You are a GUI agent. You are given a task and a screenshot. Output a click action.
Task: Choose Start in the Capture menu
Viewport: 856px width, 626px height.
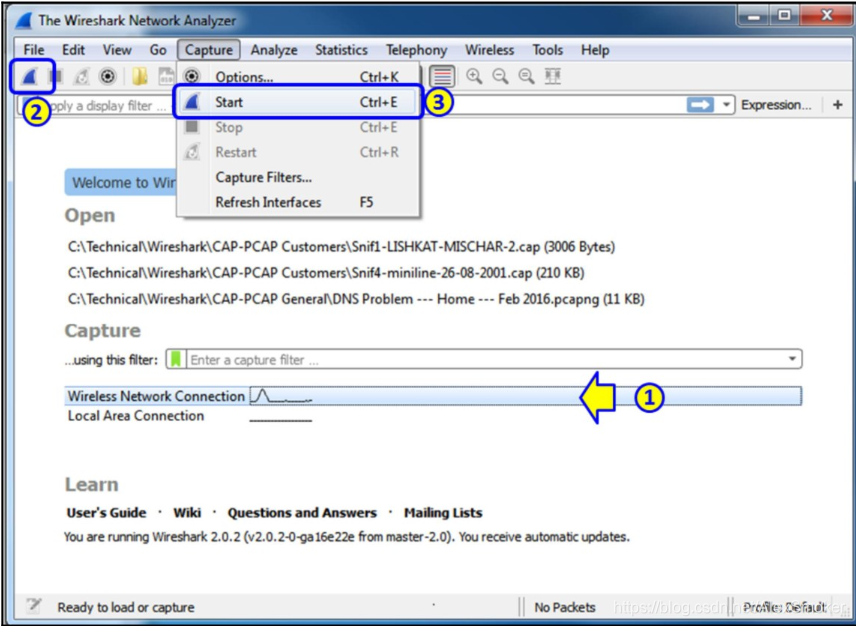pyautogui.click(x=298, y=102)
